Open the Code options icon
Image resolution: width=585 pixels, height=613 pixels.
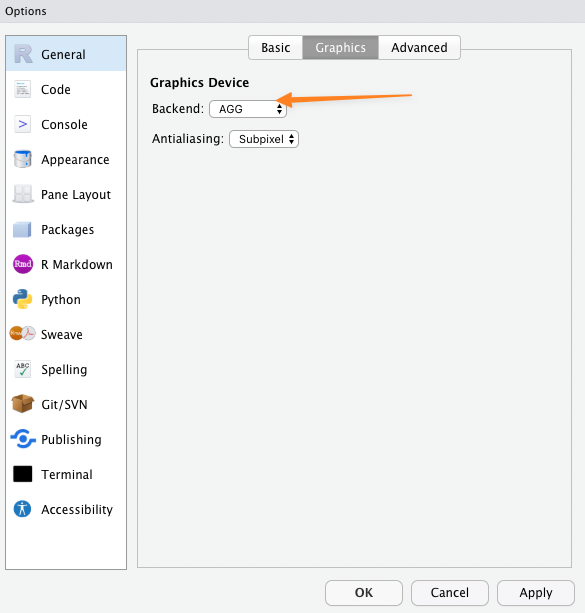tap(22, 89)
